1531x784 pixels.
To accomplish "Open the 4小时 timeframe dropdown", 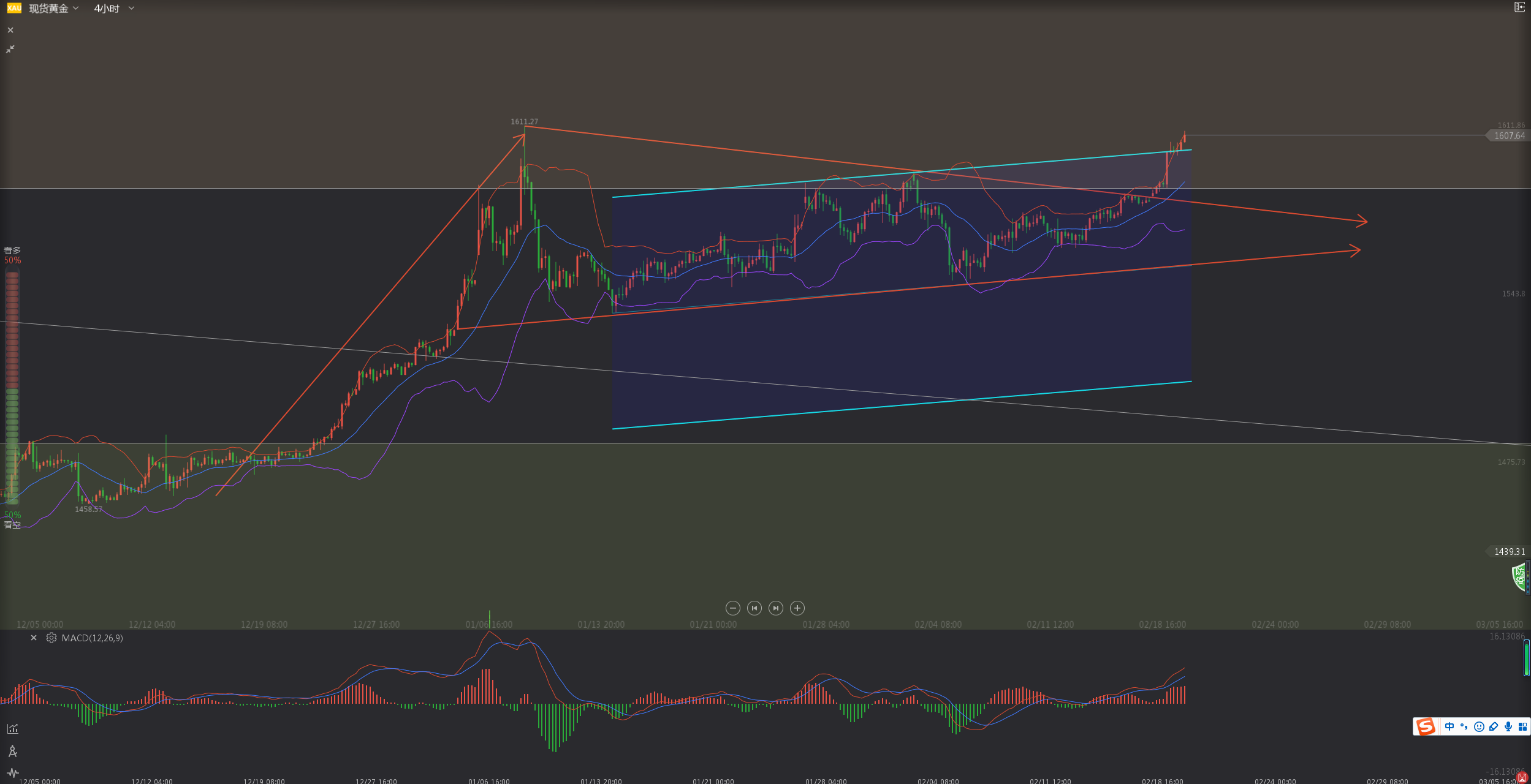I will [131, 8].
